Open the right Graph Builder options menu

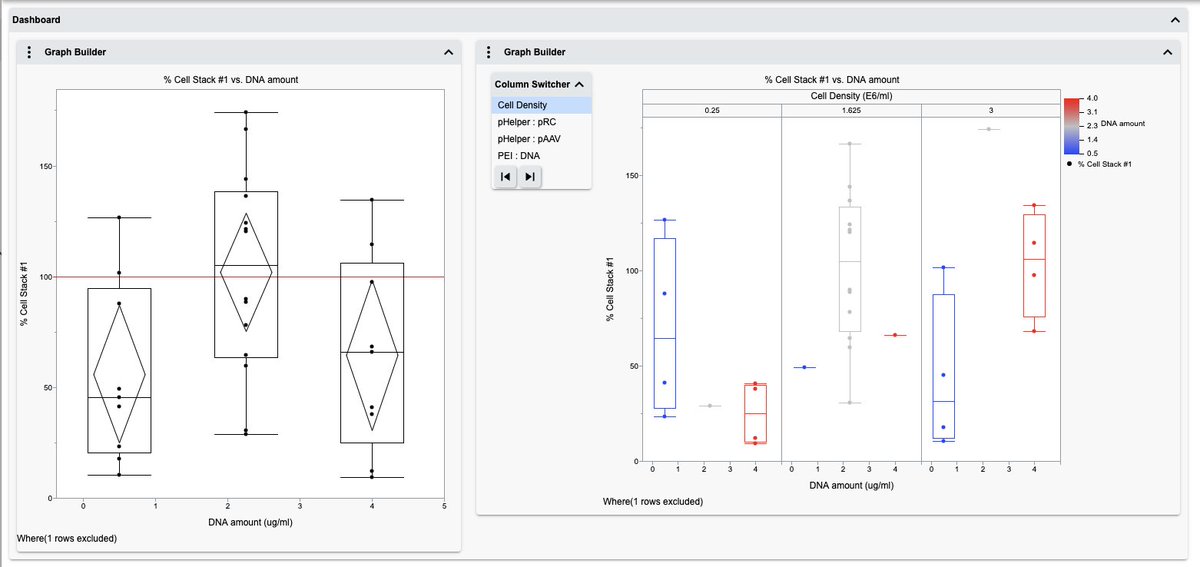(x=488, y=52)
